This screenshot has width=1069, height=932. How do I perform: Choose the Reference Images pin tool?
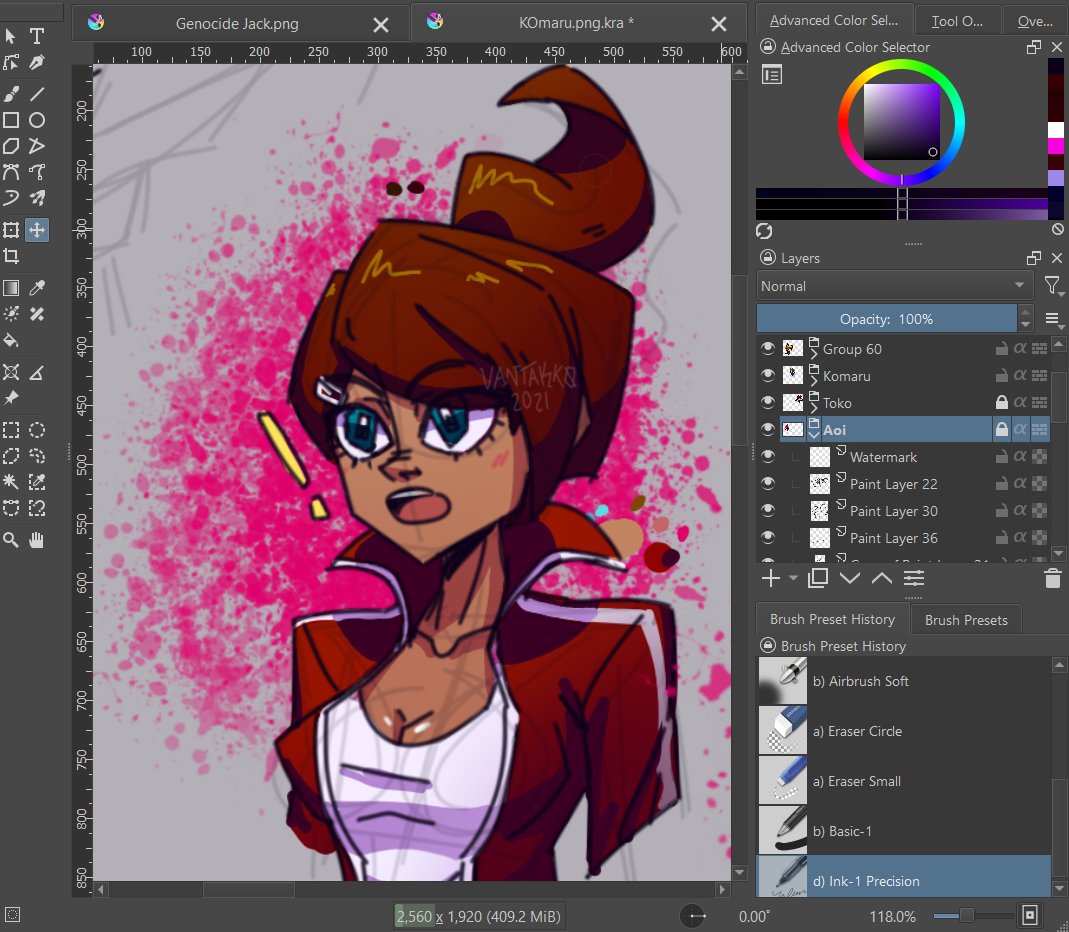pos(11,398)
